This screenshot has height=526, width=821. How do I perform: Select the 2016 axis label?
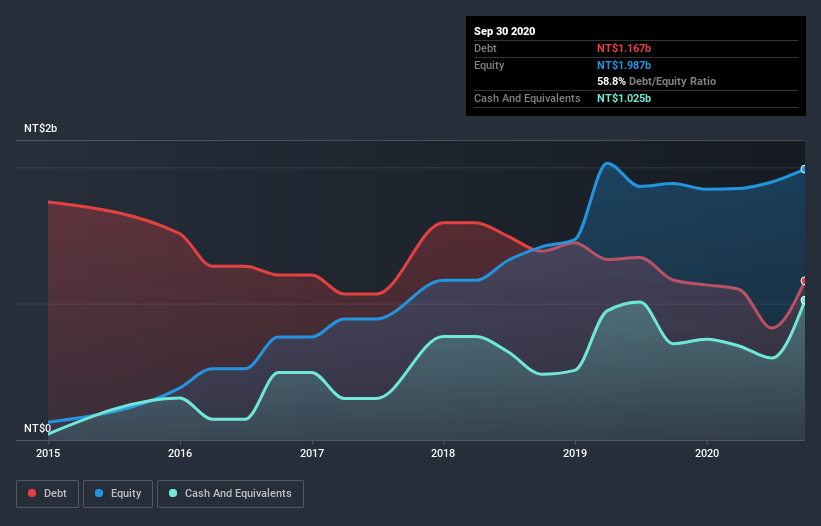click(180, 453)
